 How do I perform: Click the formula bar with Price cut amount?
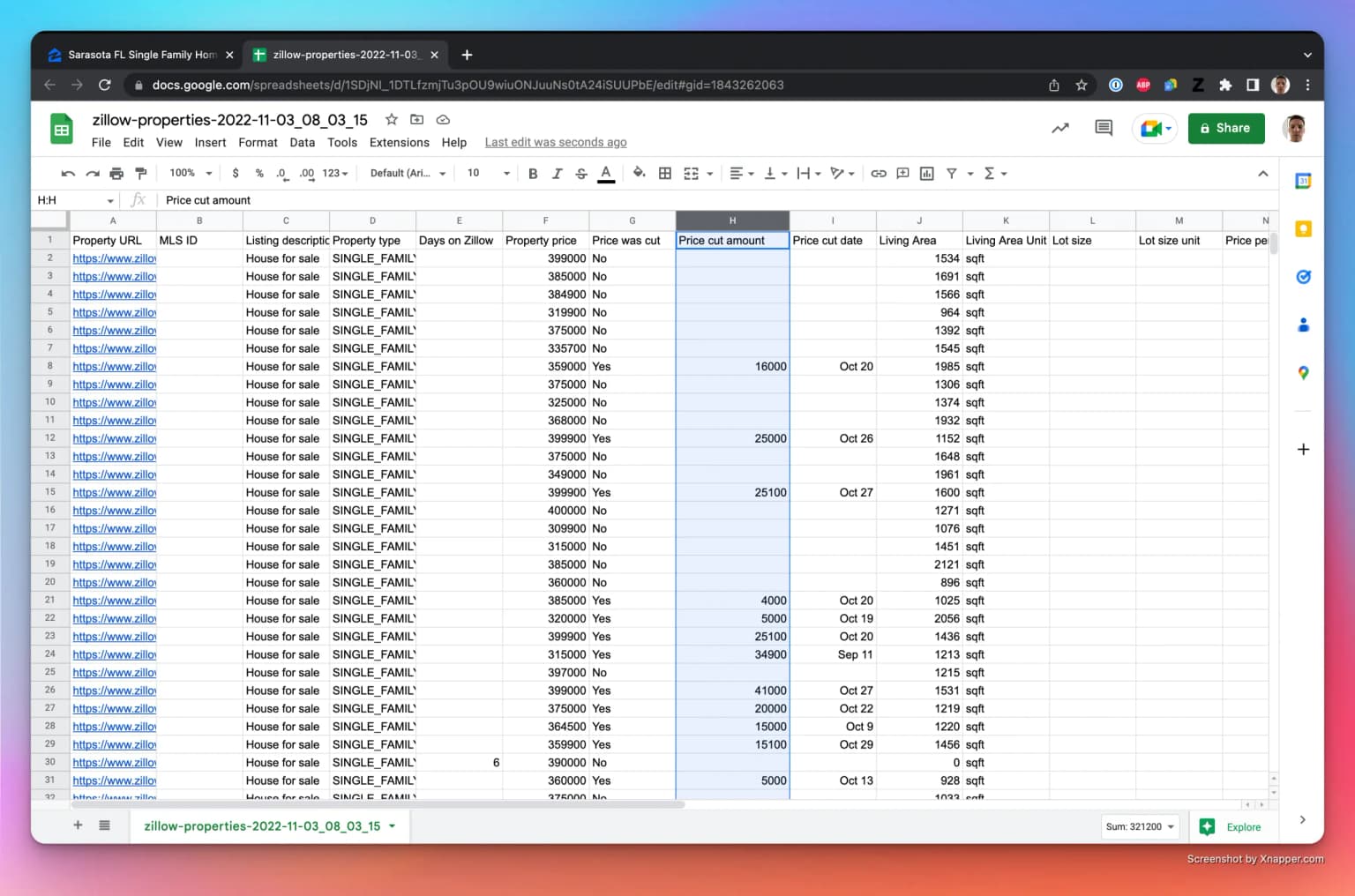[715, 200]
